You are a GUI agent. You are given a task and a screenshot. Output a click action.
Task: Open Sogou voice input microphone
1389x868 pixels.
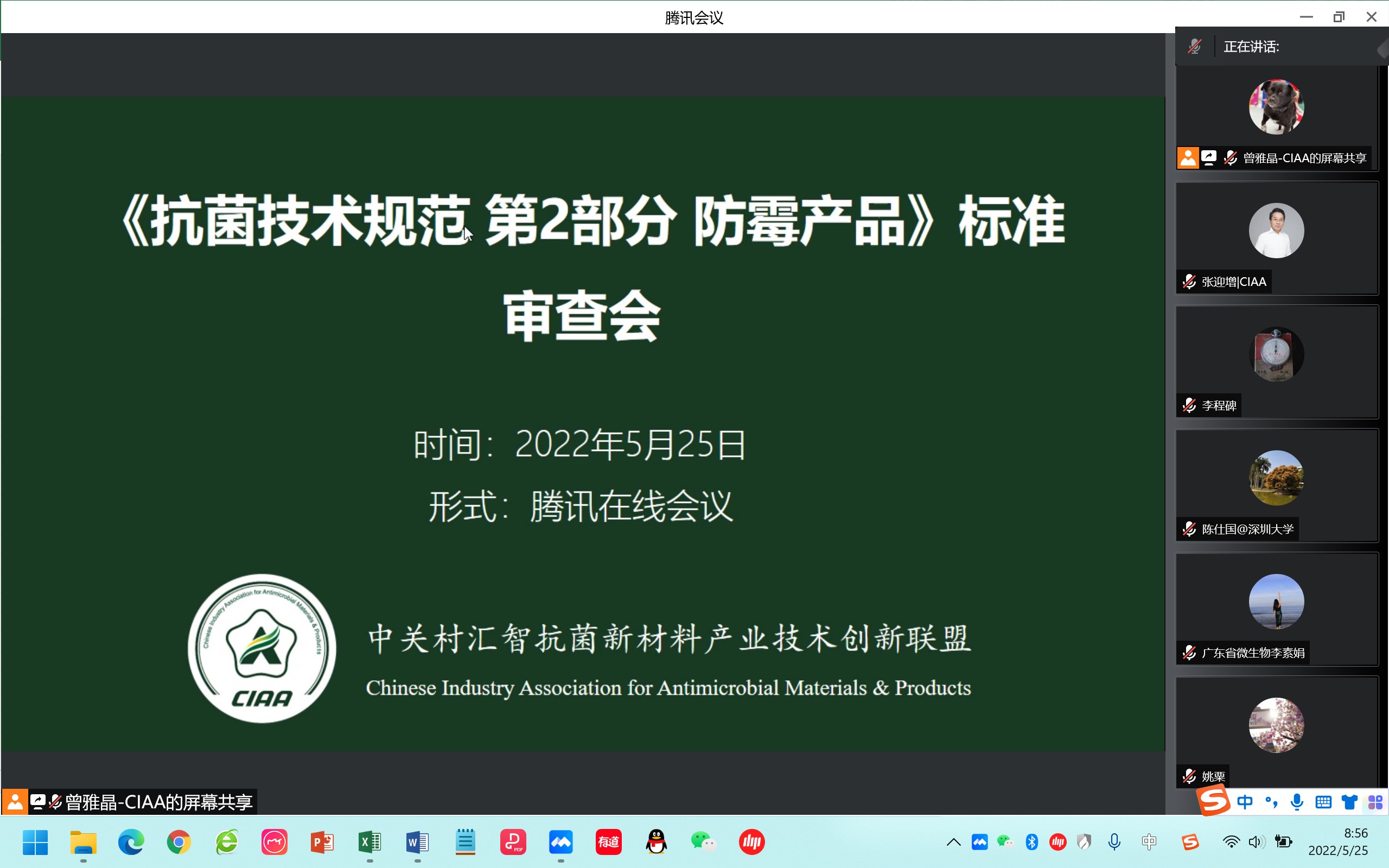click(1297, 802)
